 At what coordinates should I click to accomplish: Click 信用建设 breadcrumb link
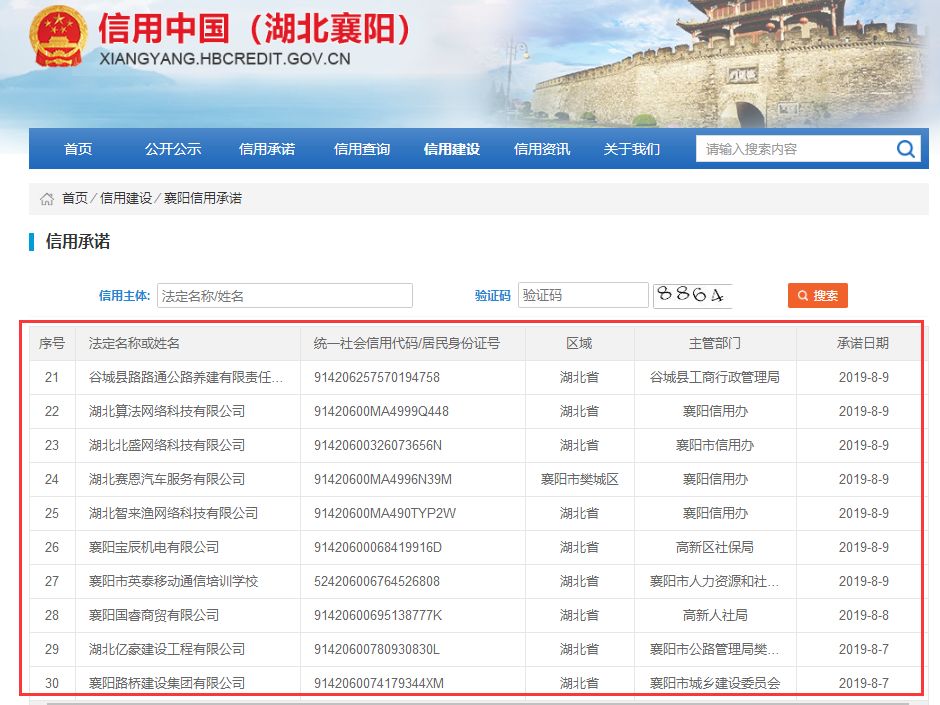126,198
